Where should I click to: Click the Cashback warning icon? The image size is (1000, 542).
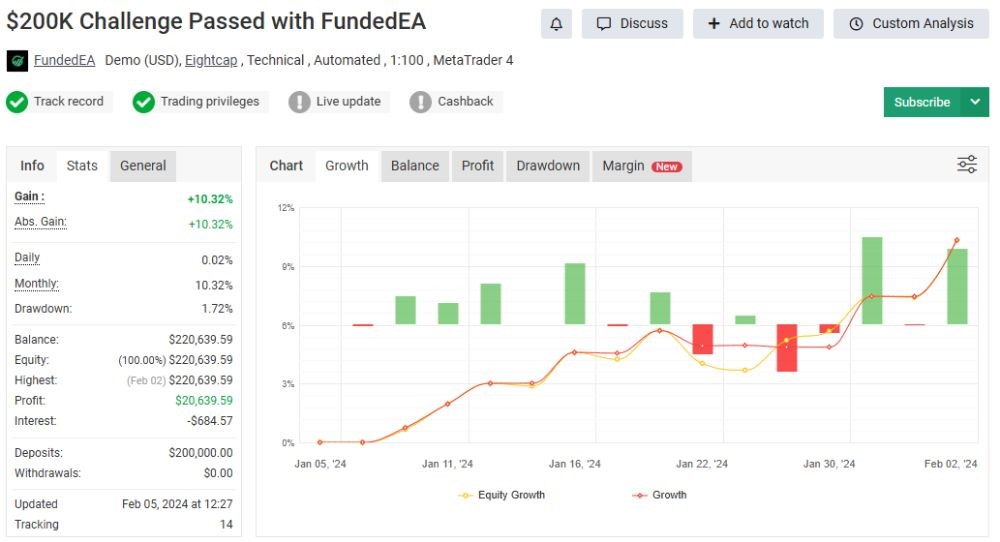coord(421,102)
